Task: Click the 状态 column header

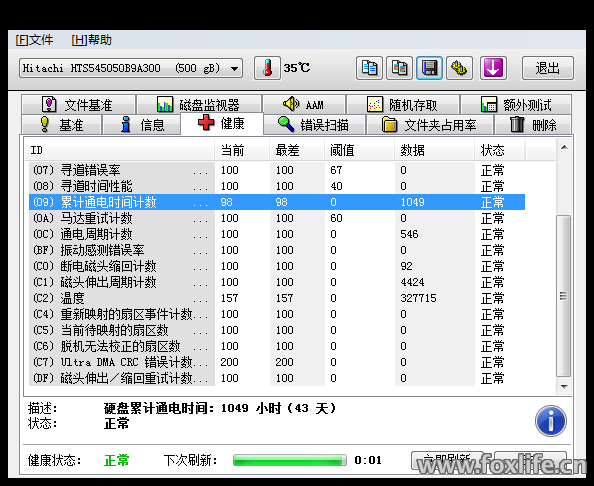Action: (x=500, y=150)
